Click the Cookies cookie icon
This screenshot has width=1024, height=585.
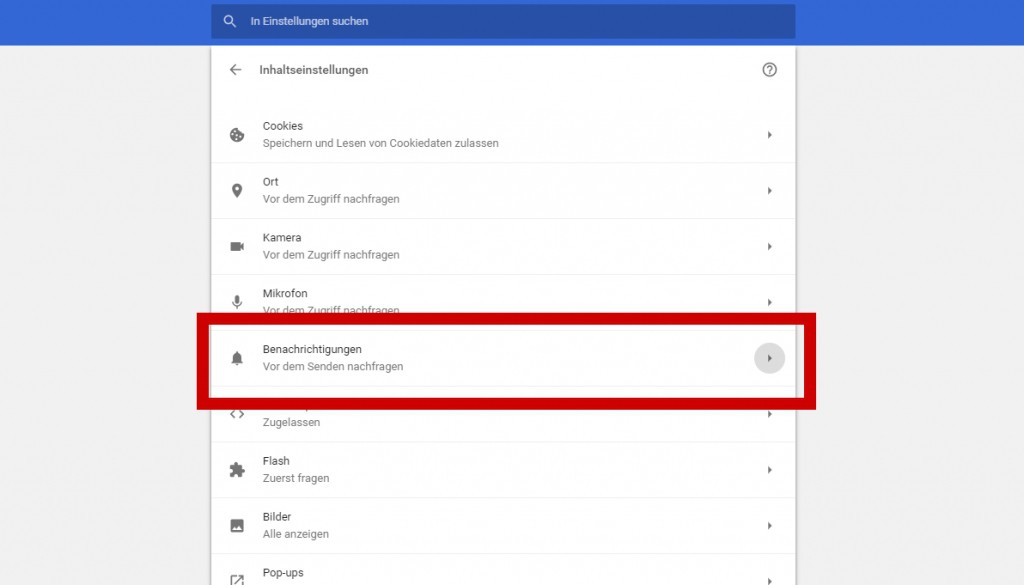click(237, 135)
